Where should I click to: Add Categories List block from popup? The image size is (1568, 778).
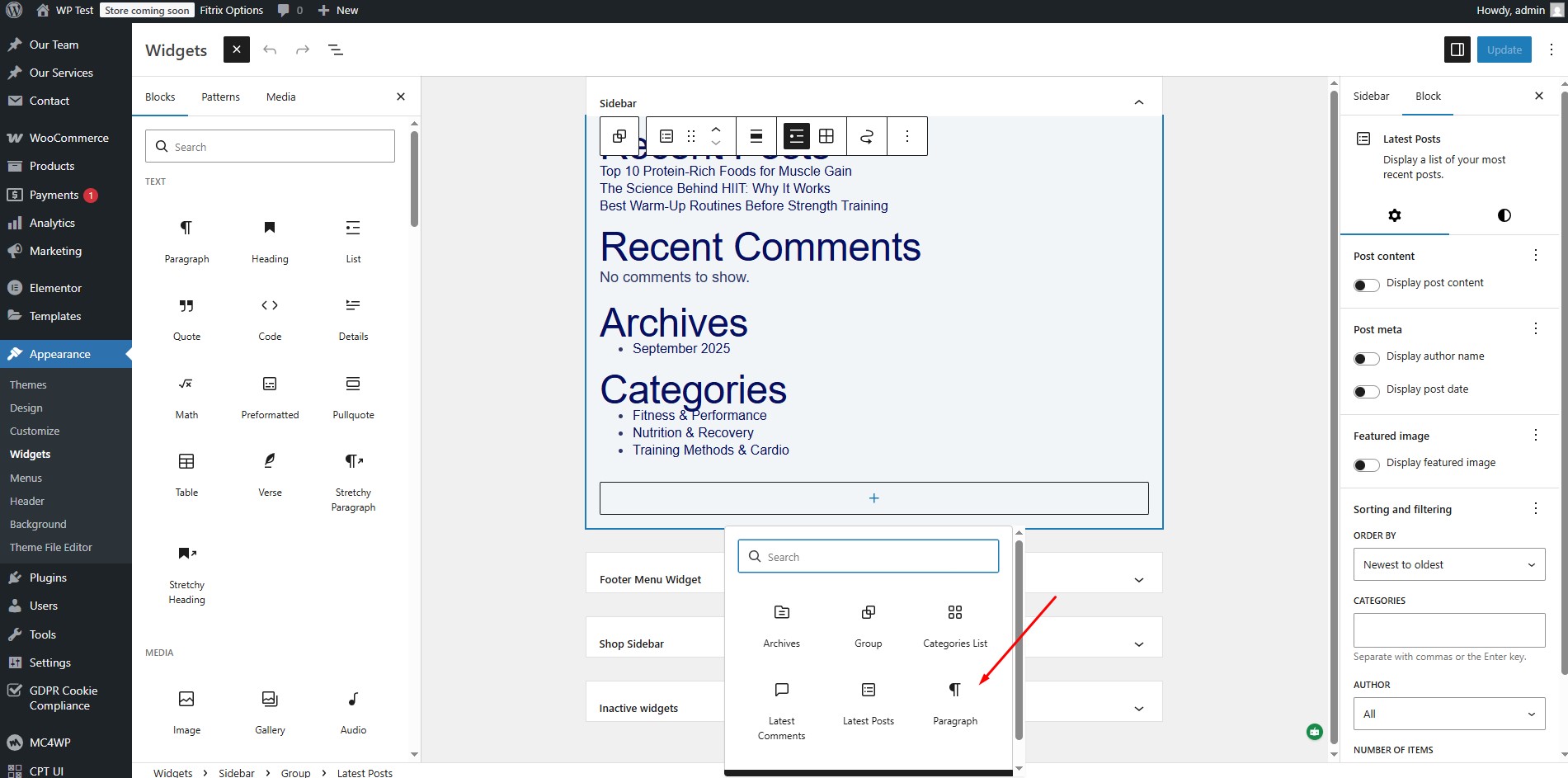pyautogui.click(x=954, y=625)
